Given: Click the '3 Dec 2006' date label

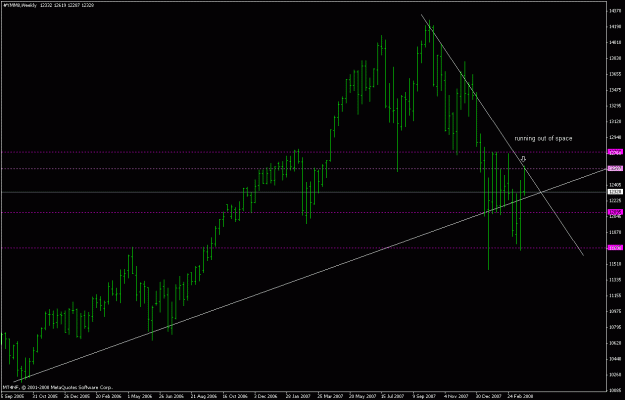Looking at the screenshot, I should [x=266, y=397].
